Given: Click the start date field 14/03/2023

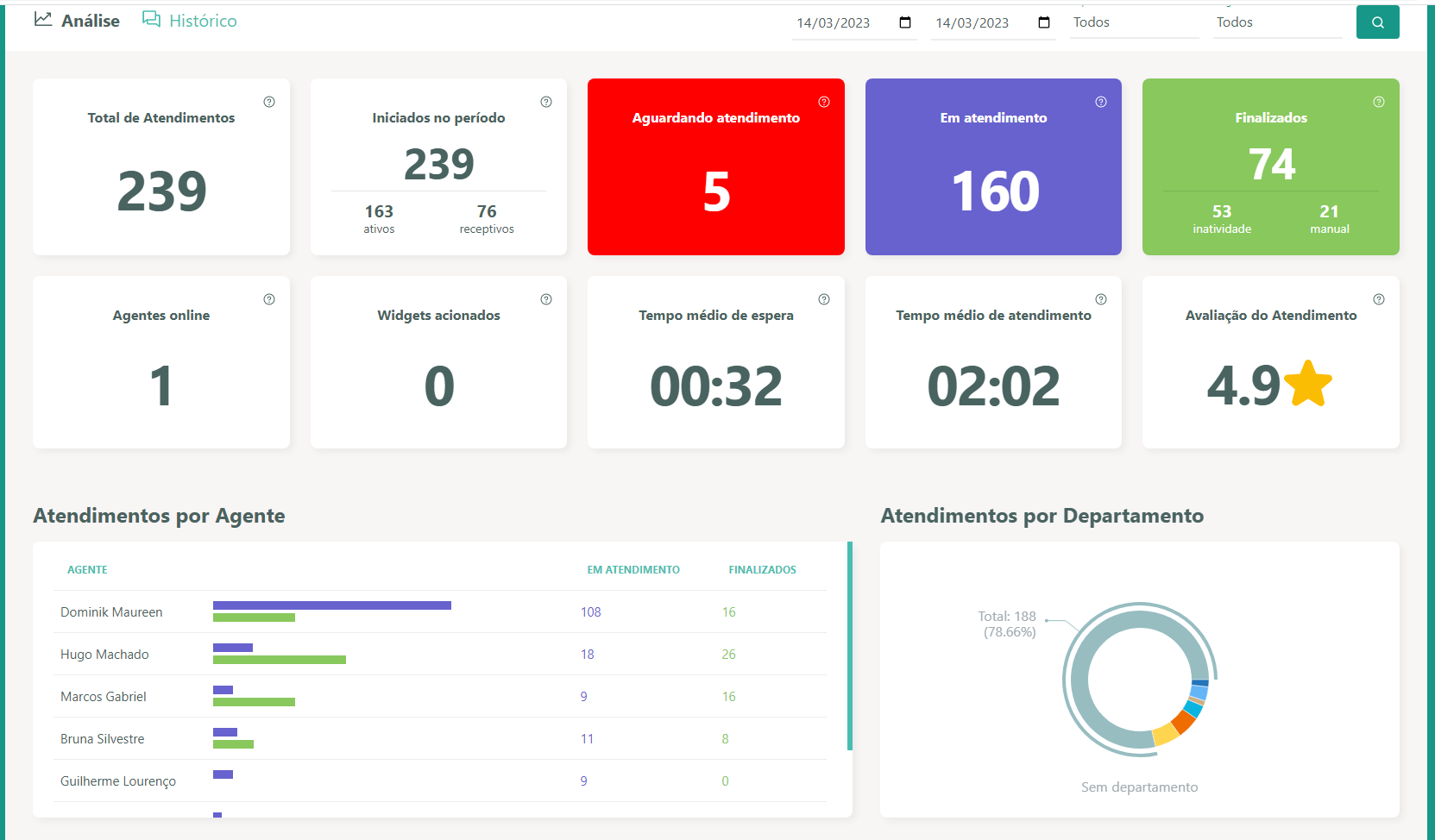Looking at the screenshot, I should pos(854,23).
